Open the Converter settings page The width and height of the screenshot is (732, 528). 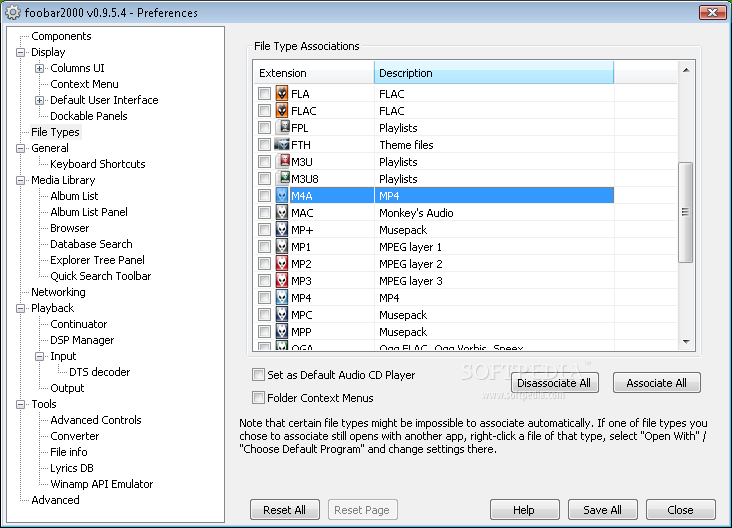(x=75, y=436)
